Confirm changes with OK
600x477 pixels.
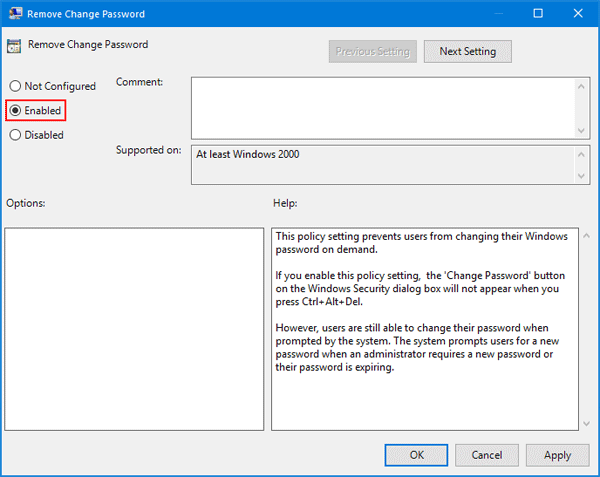(416, 455)
